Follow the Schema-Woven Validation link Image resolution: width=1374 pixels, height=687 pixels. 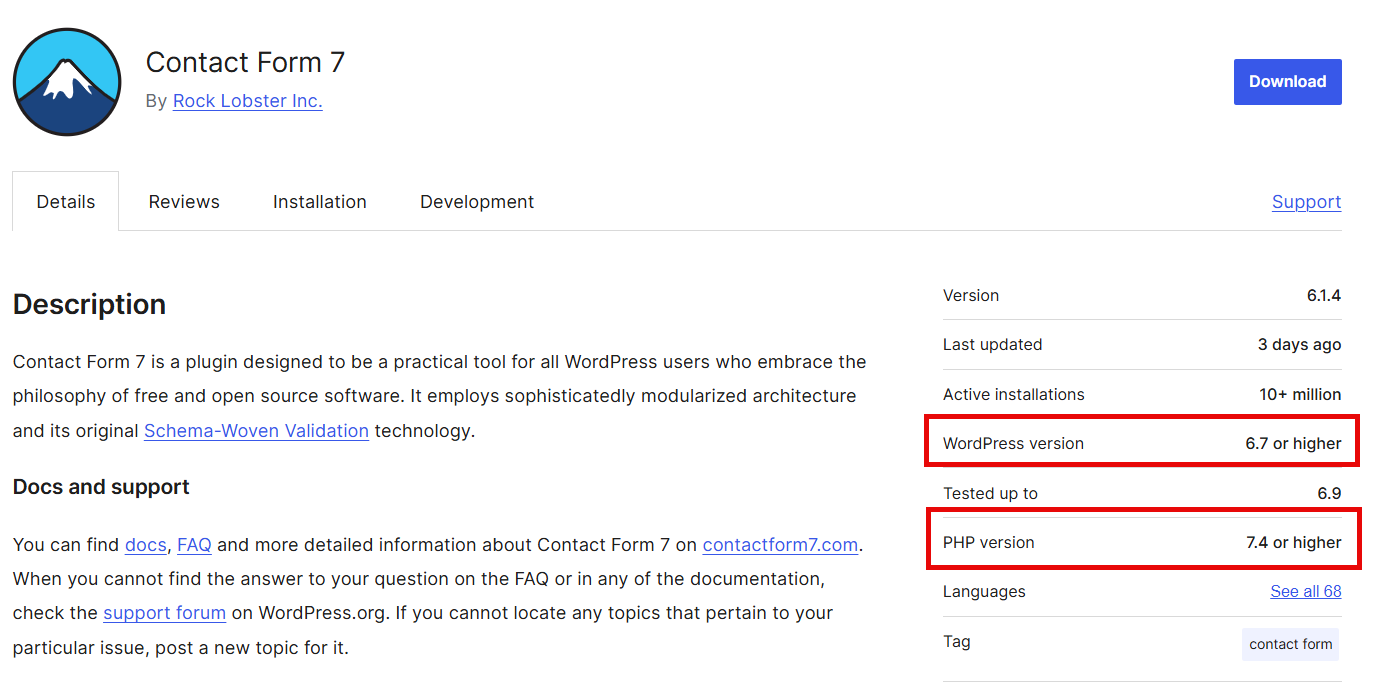pyautogui.click(x=256, y=431)
